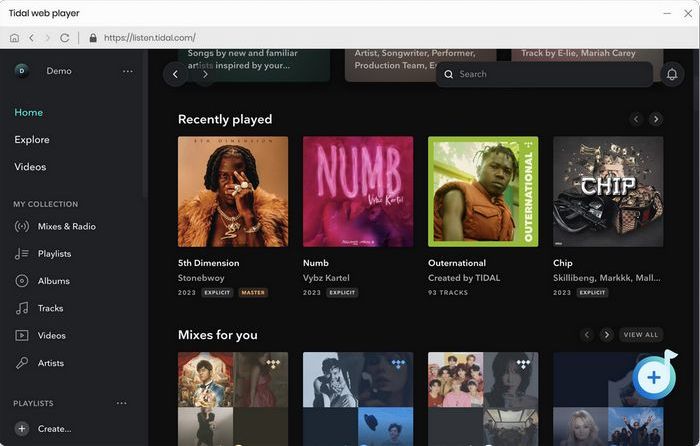The height and width of the screenshot is (446, 700).
Task: Click the plus icon to create playlist
Action: coord(21,429)
